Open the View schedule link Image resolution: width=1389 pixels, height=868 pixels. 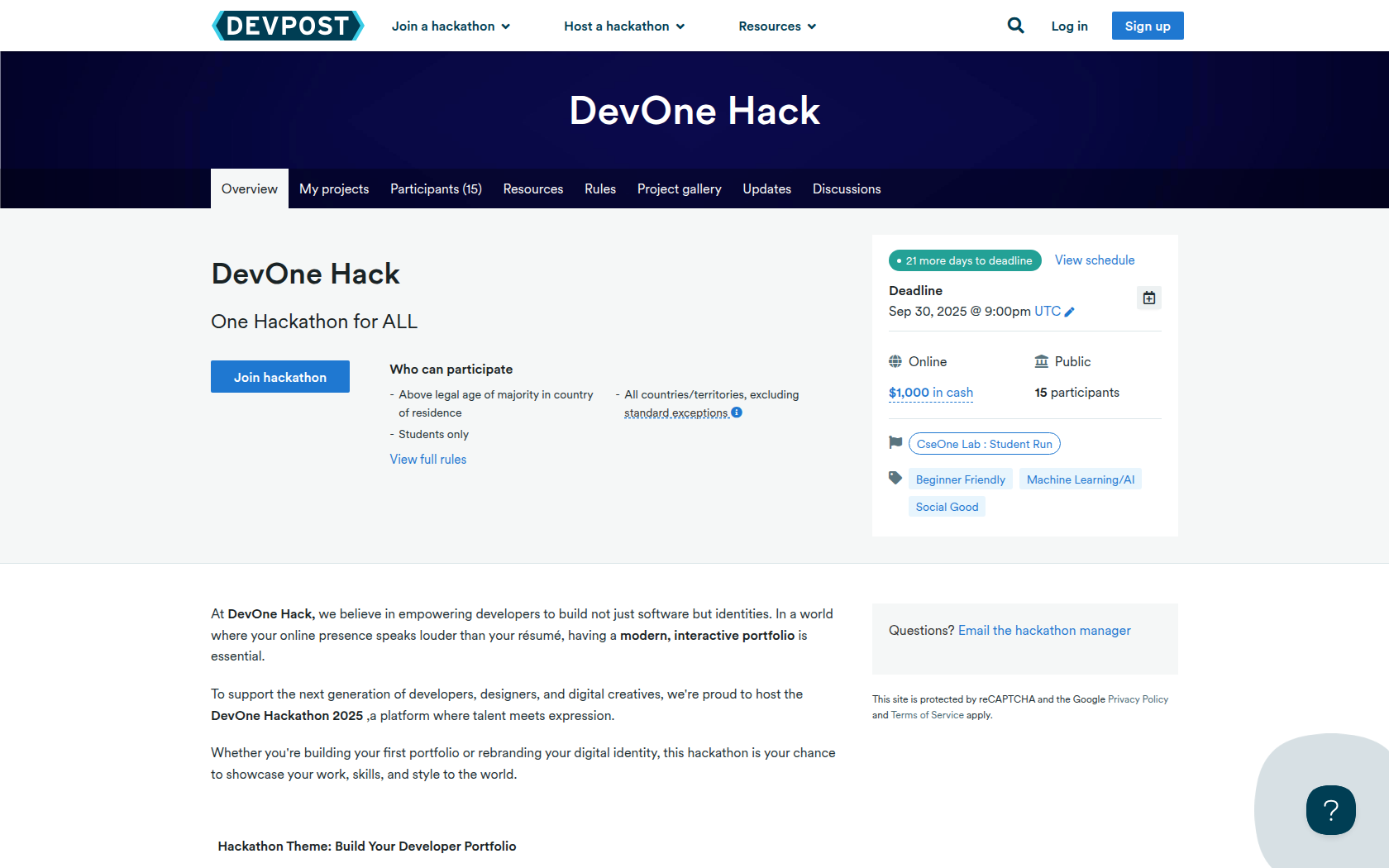(x=1094, y=260)
